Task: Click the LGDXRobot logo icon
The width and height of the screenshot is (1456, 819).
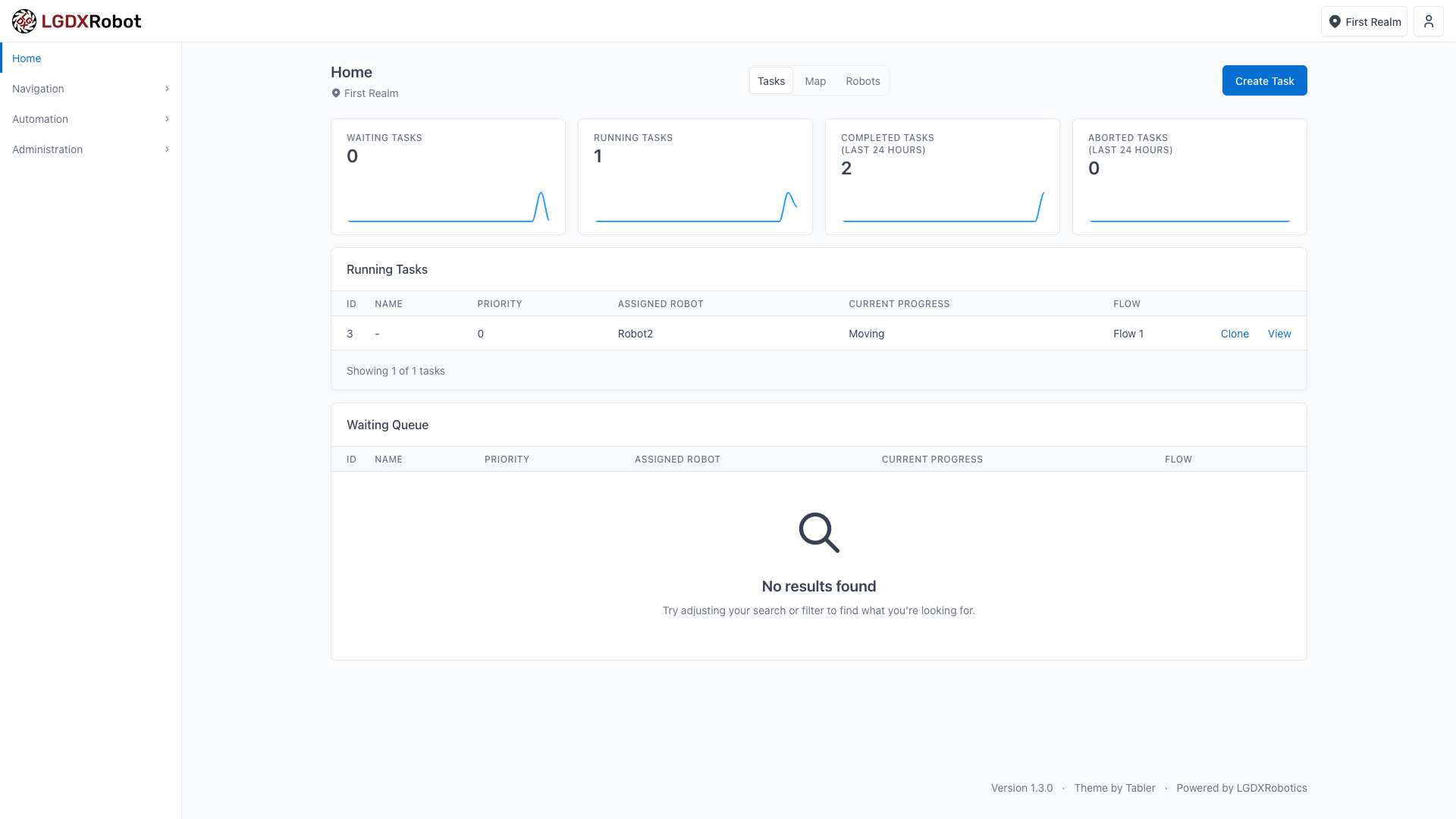Action: click(x=24, y=21)
